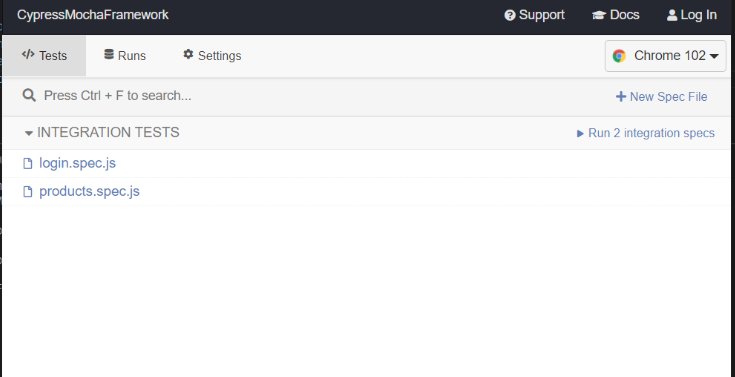Viewport: 735px width, 377px height.
Task: Click the Support question mark icon
Action: [x=510, y=15]
